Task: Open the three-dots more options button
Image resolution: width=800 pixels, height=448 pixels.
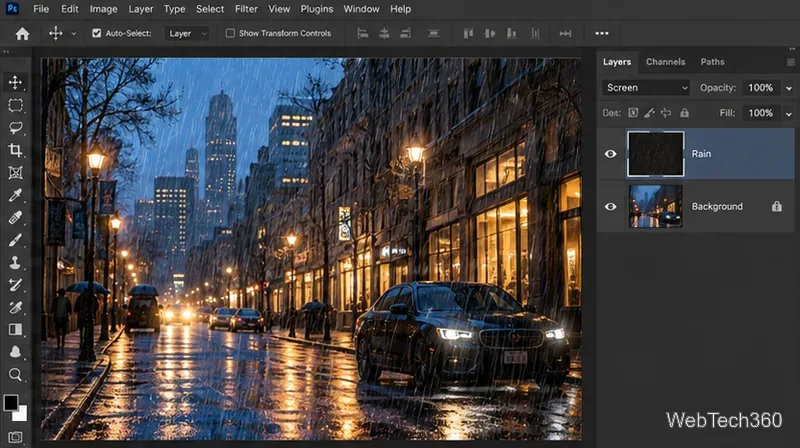Action: pos(602,33)
